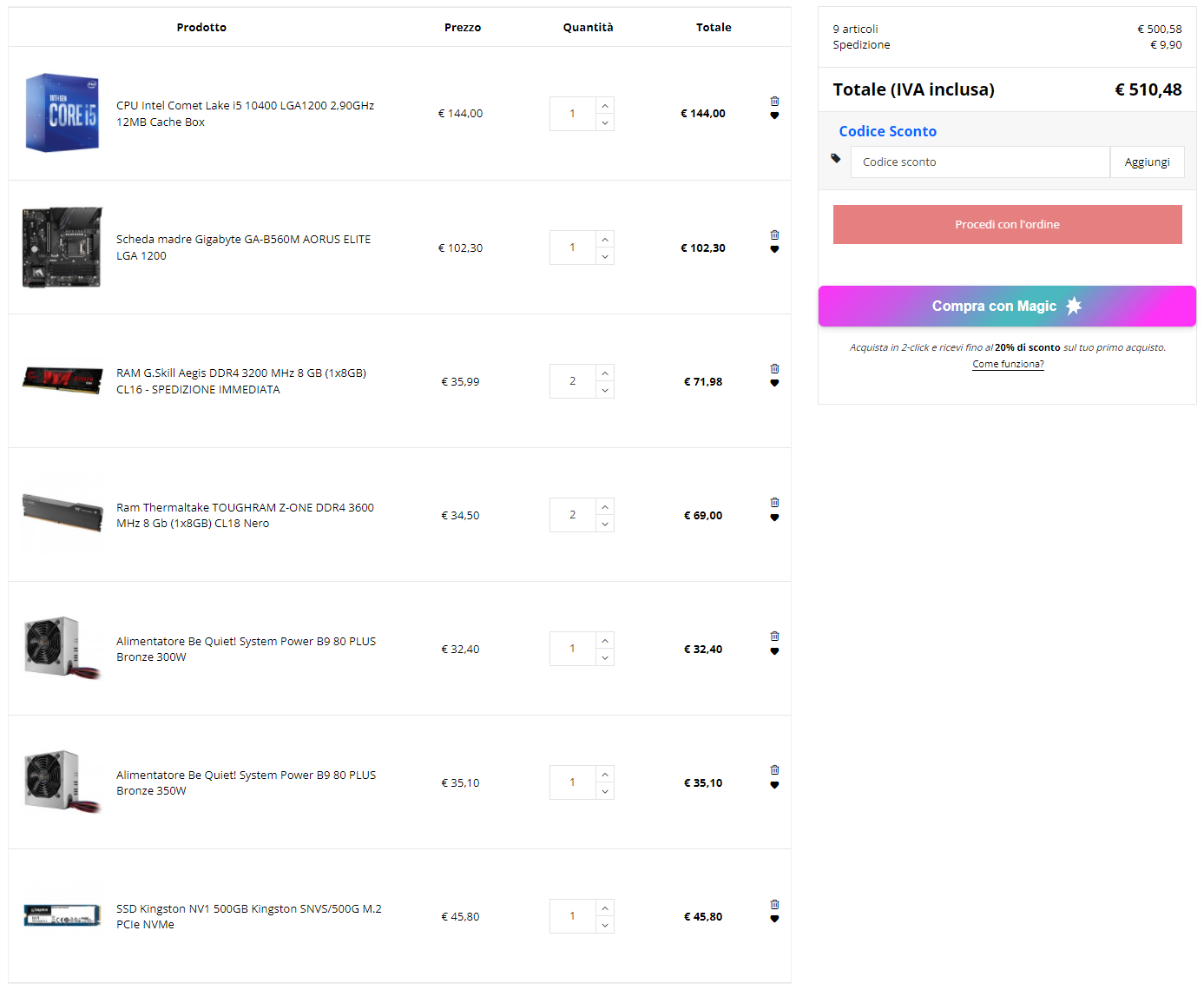Decrease quantity of Thermaltake TOUGHRAM
Screen dimensions: 1204x990
tap(605, 524)
